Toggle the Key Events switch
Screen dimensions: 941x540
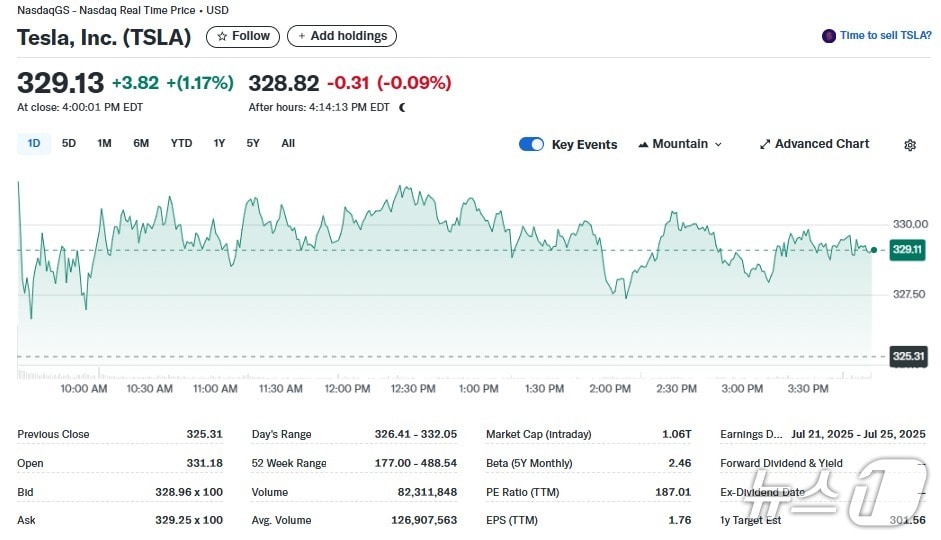tap(531, 144)
